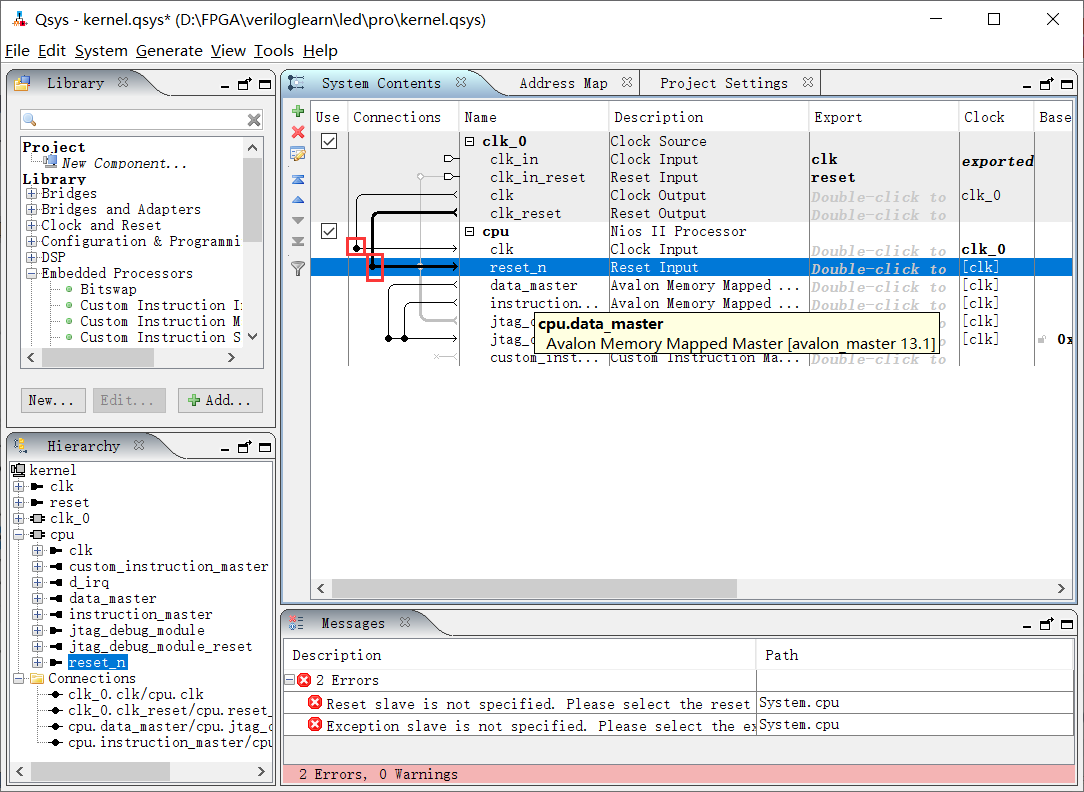Detach the Library panel window icon
The width and height of the screenshot is (1084, 792).
(244, 84)
